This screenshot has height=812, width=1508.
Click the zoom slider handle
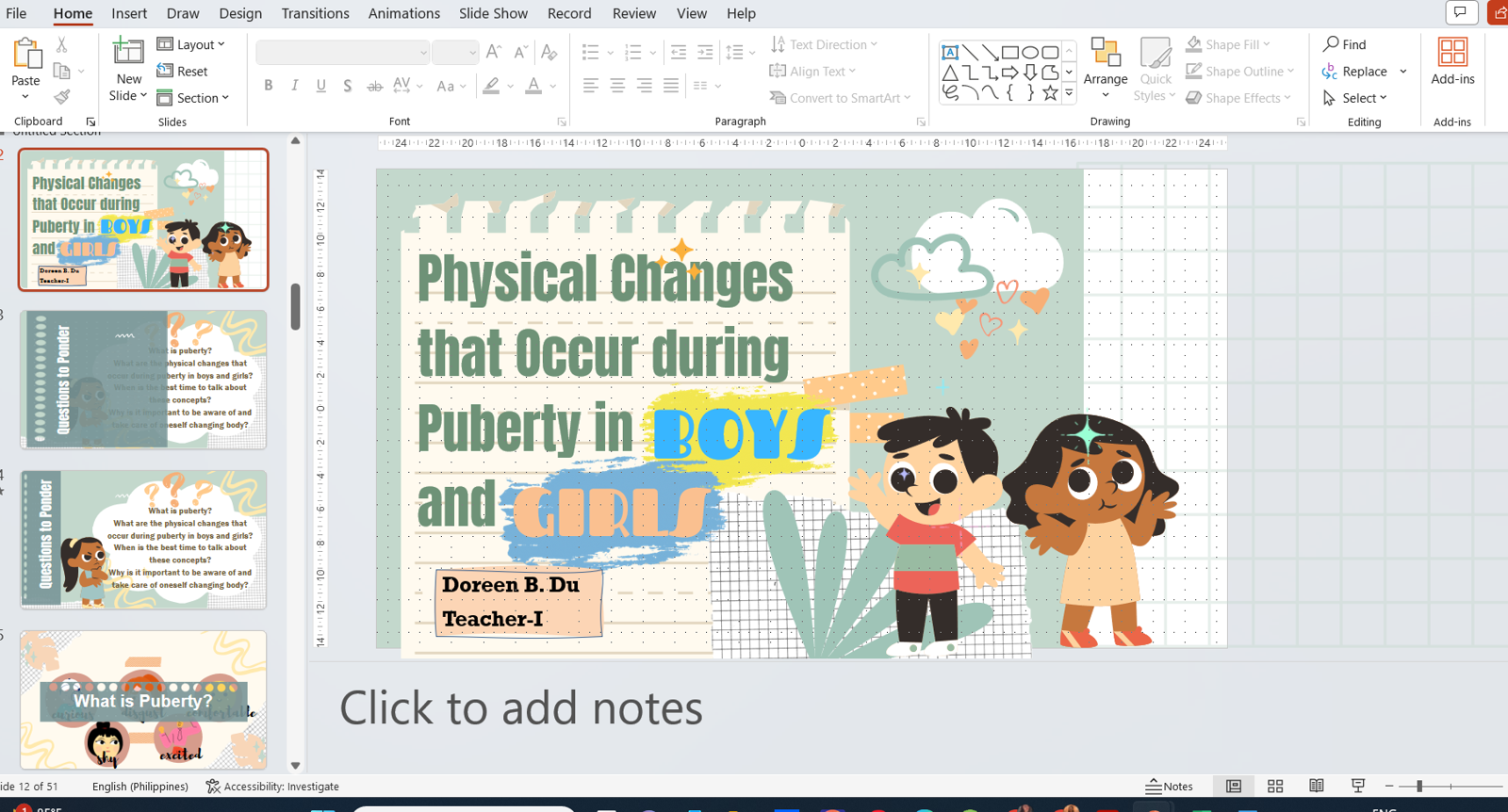click(1419, 786)
